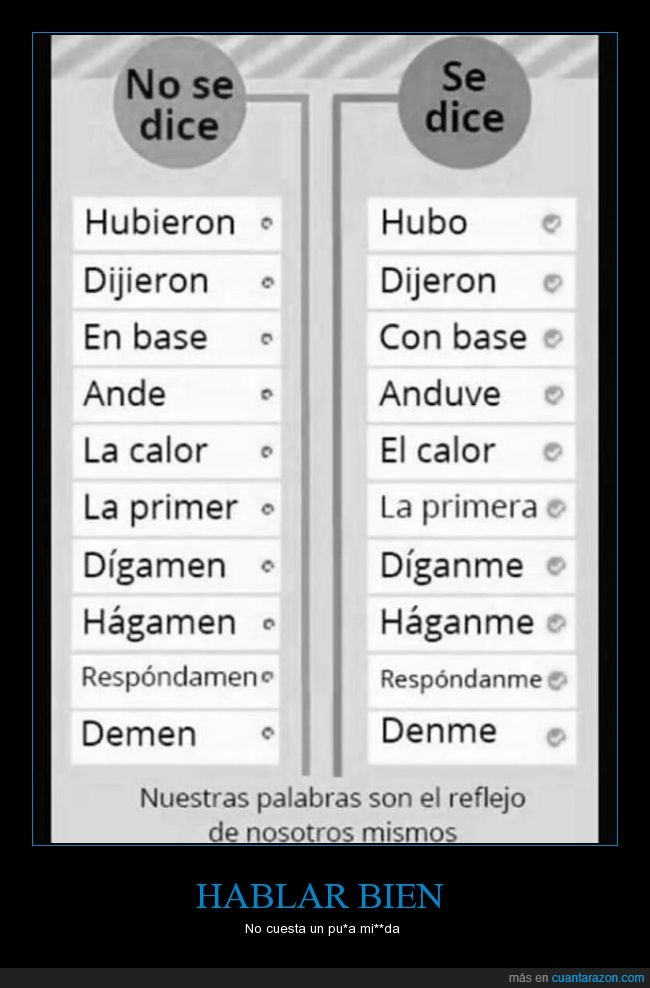Image resolution: width=650 pixels, height=988 pixels.
Task: Click the checkmark icon next to Hubo
Action: point(552,224)
